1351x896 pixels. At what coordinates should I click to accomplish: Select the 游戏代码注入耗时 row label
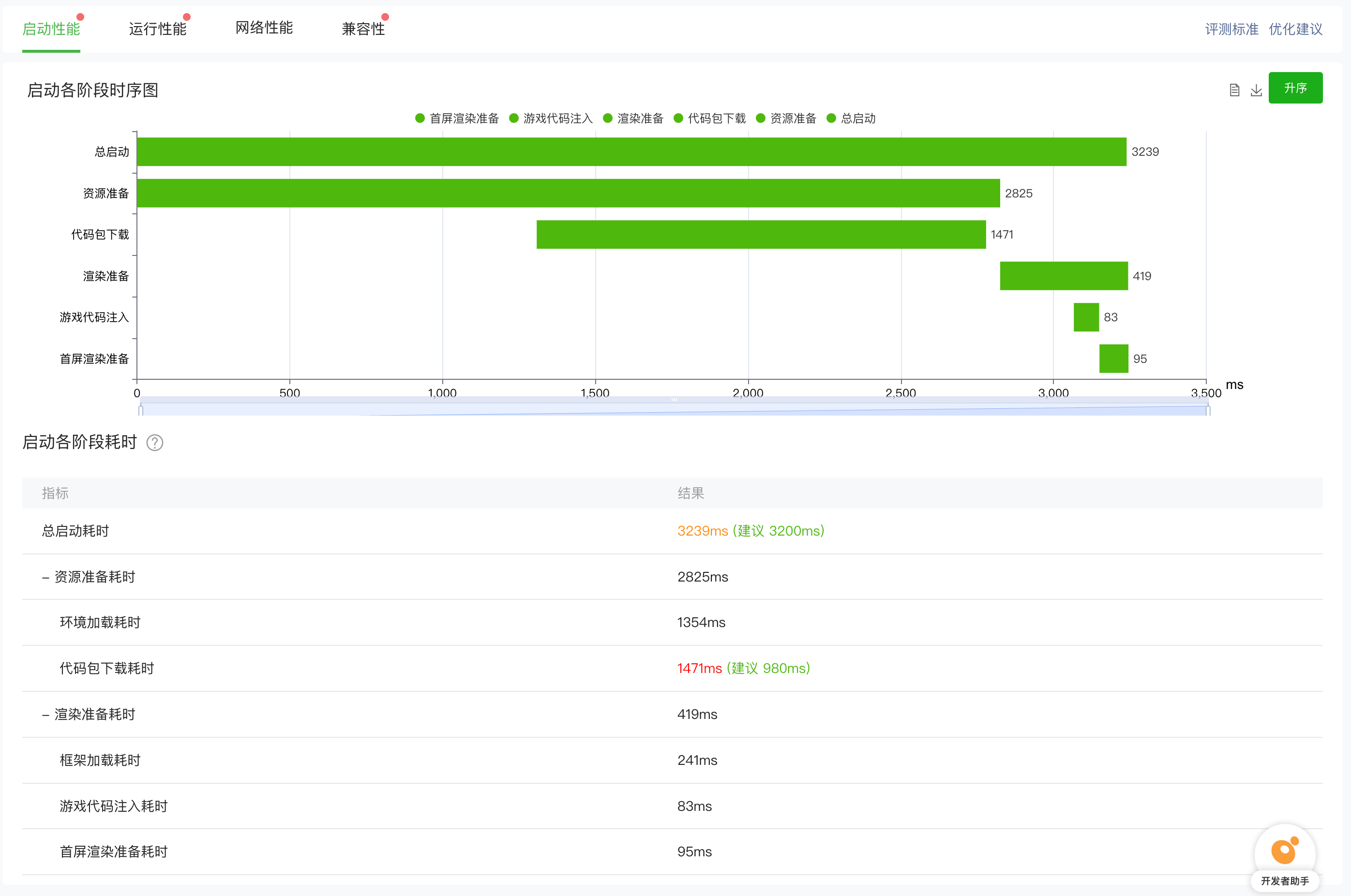click(x=114, y=806)
